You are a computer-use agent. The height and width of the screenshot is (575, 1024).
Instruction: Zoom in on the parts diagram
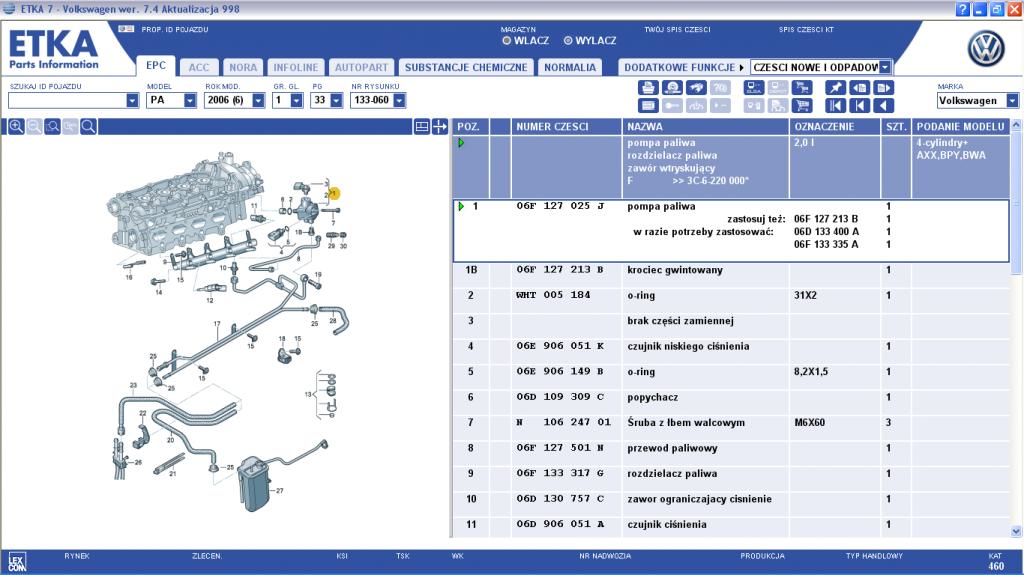point(16,127)
